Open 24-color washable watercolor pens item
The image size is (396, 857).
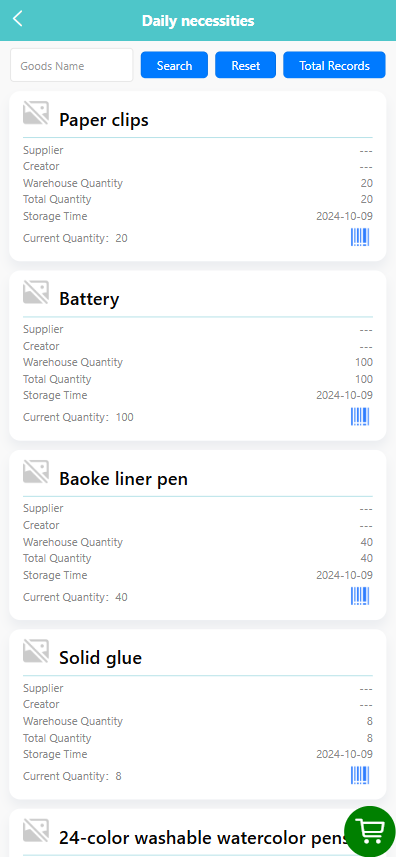click(x=204, y=837)
